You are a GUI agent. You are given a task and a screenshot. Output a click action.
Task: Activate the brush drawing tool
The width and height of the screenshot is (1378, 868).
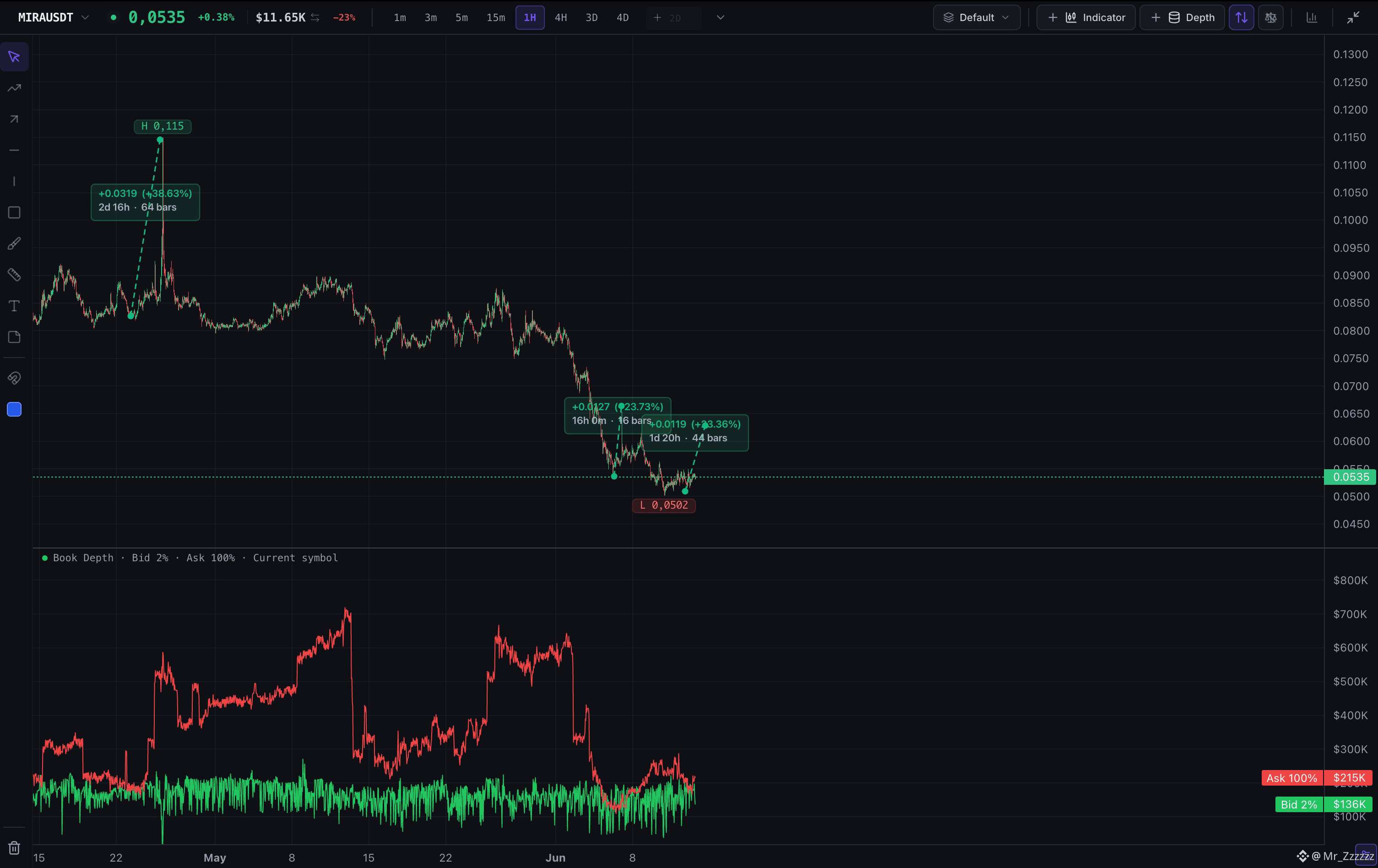pyautogui.click(x=14, y=244)
